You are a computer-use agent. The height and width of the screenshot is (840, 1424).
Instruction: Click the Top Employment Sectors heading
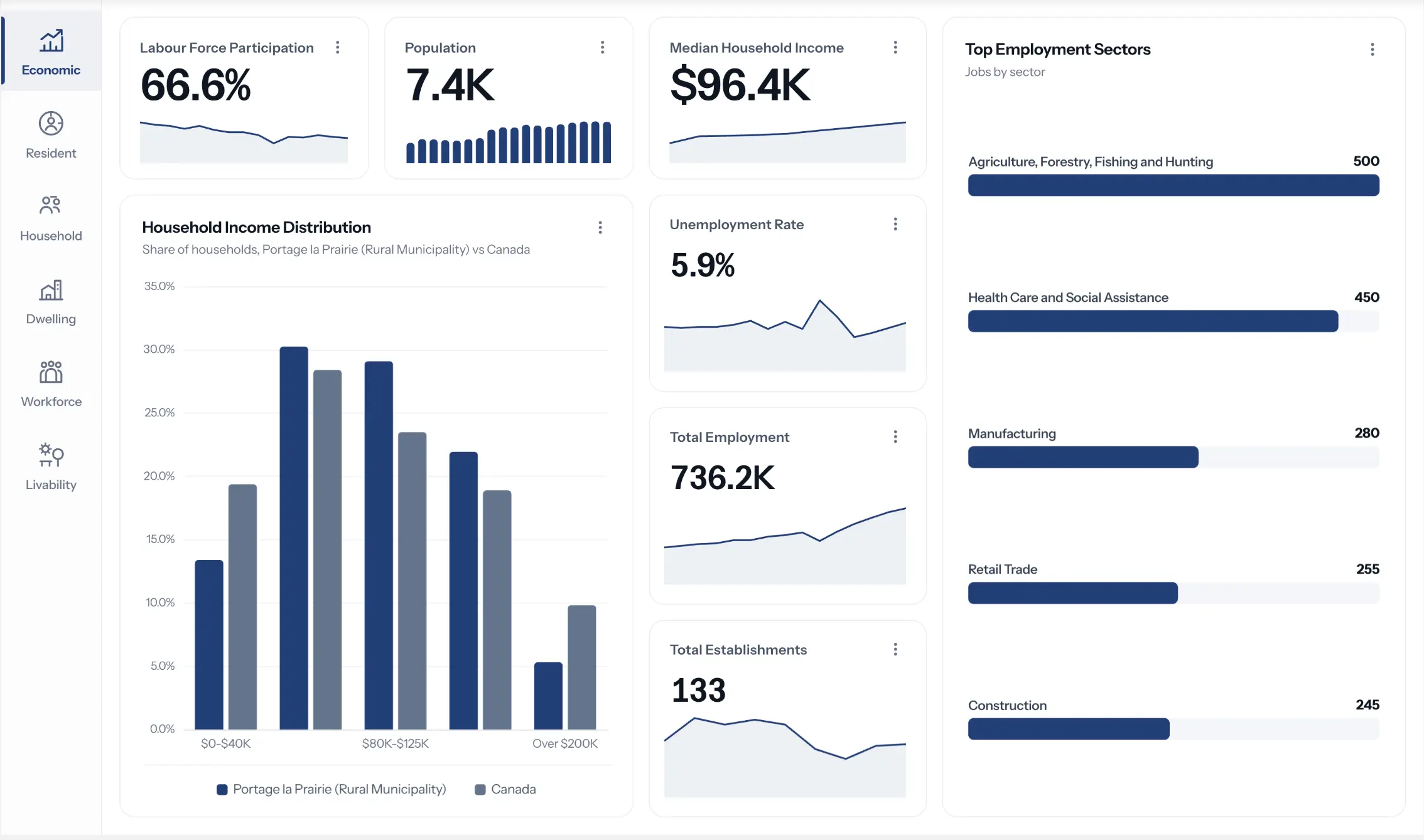[1057, 50]
